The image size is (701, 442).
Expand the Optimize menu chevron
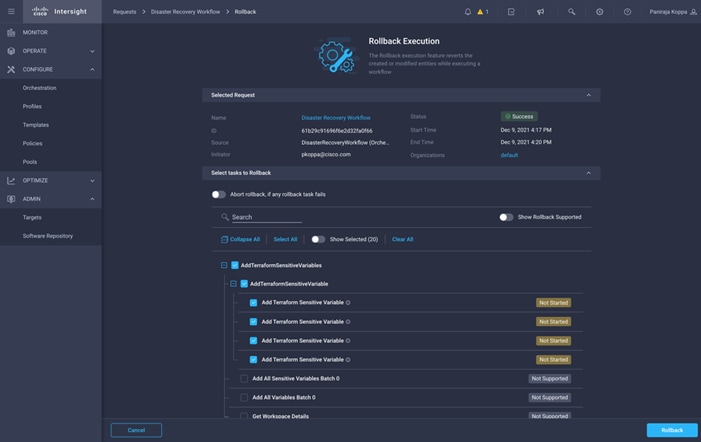(x=92, y=181)
